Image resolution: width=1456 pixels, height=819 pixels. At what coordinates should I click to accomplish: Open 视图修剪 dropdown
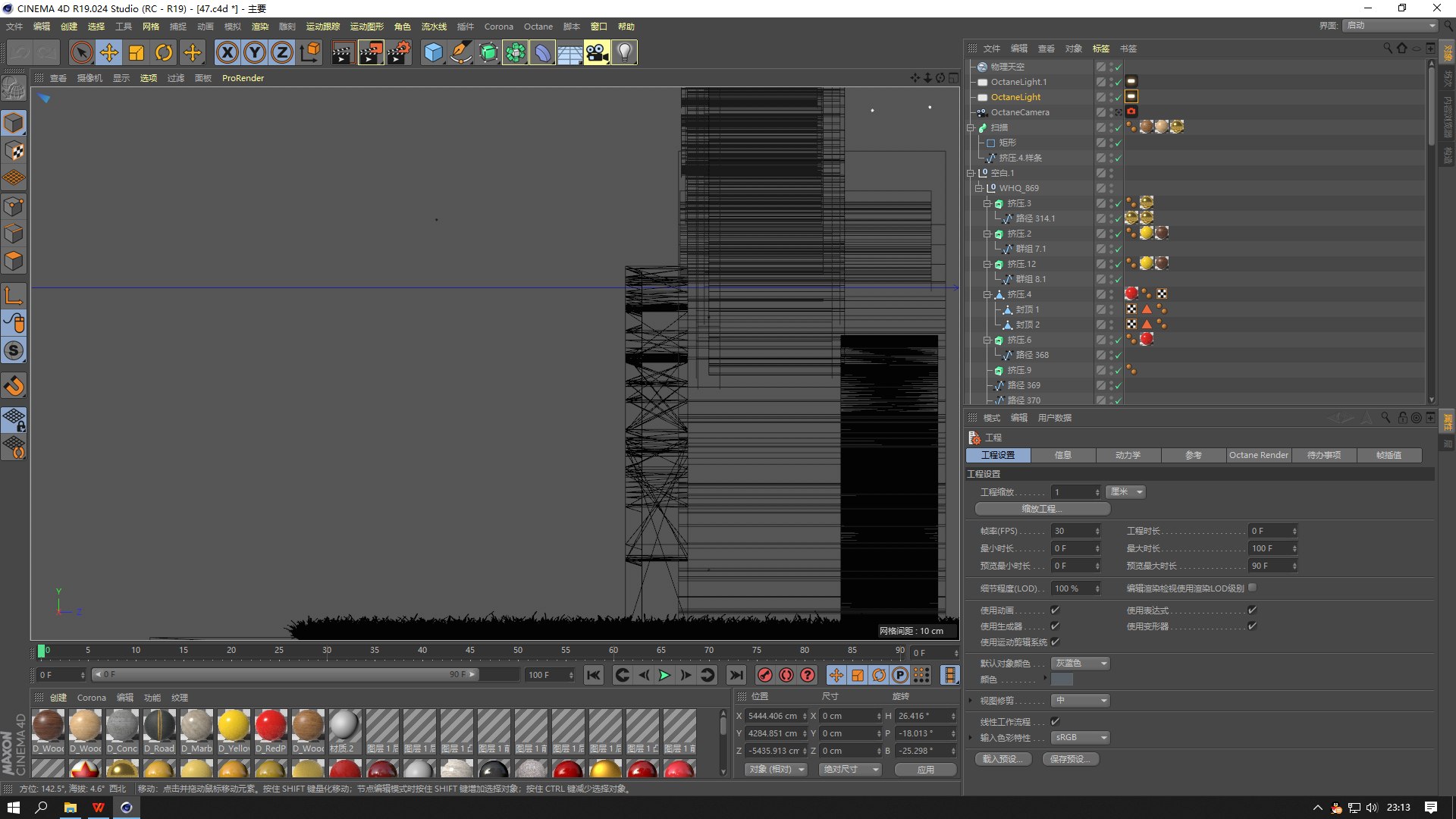(x=1081, y=700)
